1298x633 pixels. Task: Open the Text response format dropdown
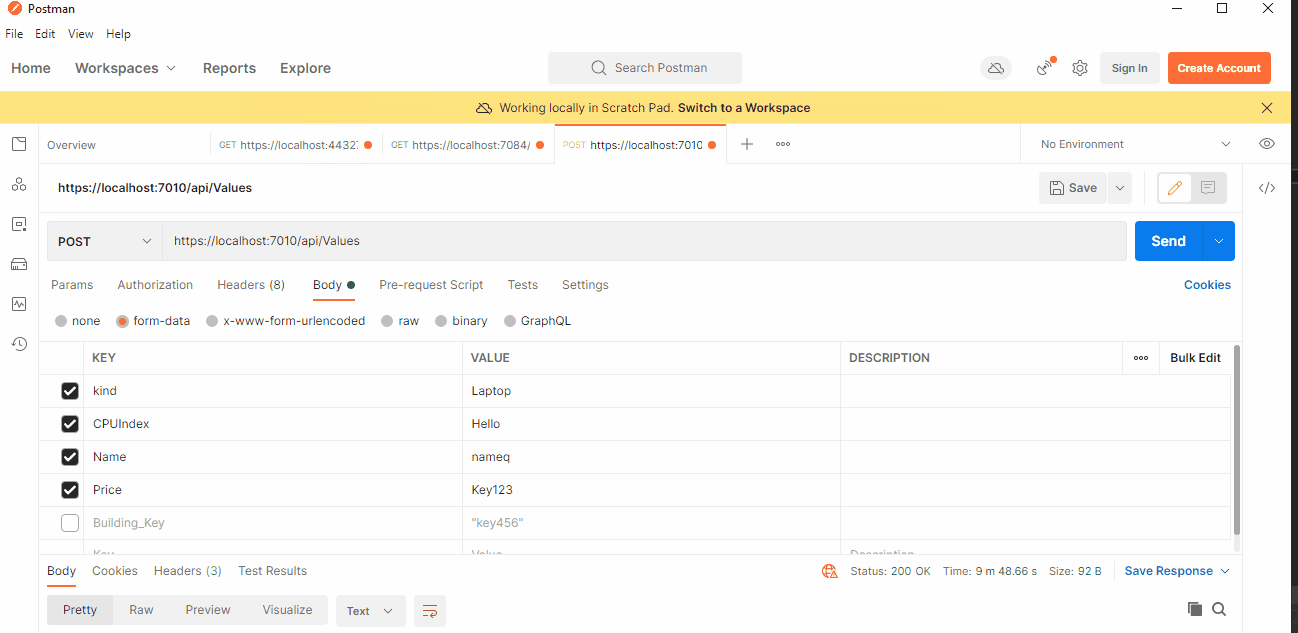tap(370, 610)
